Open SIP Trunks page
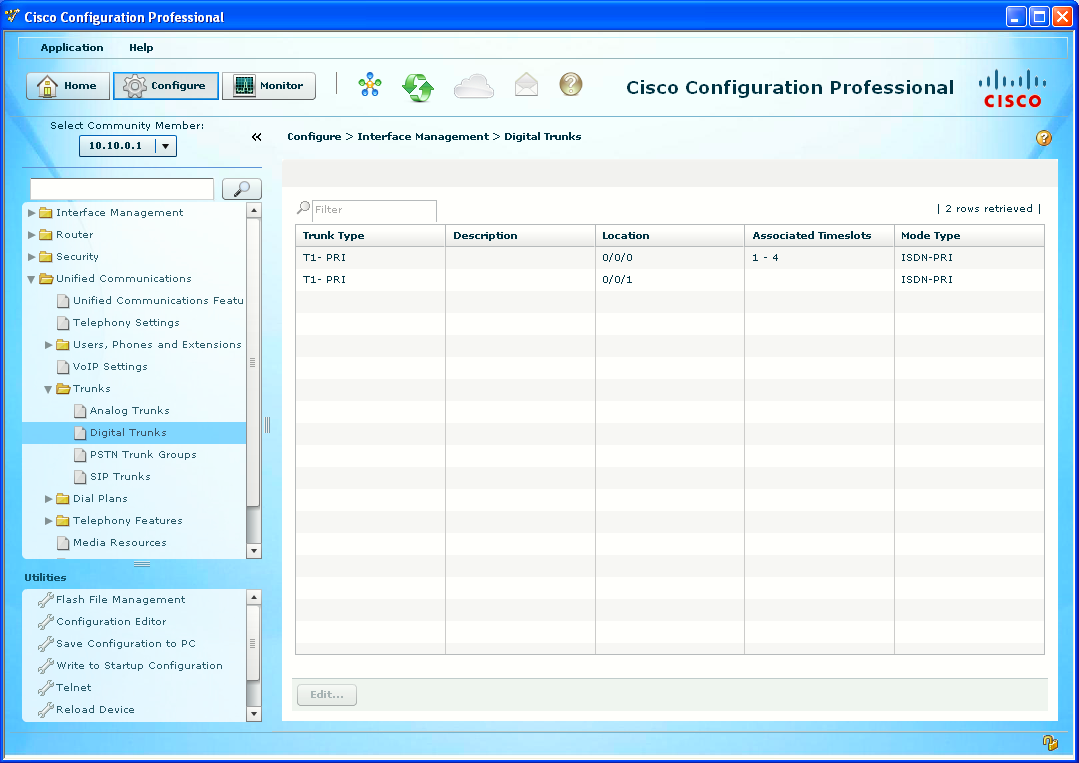This screenshot has height=763, width=1079. [x=120, y=477]
